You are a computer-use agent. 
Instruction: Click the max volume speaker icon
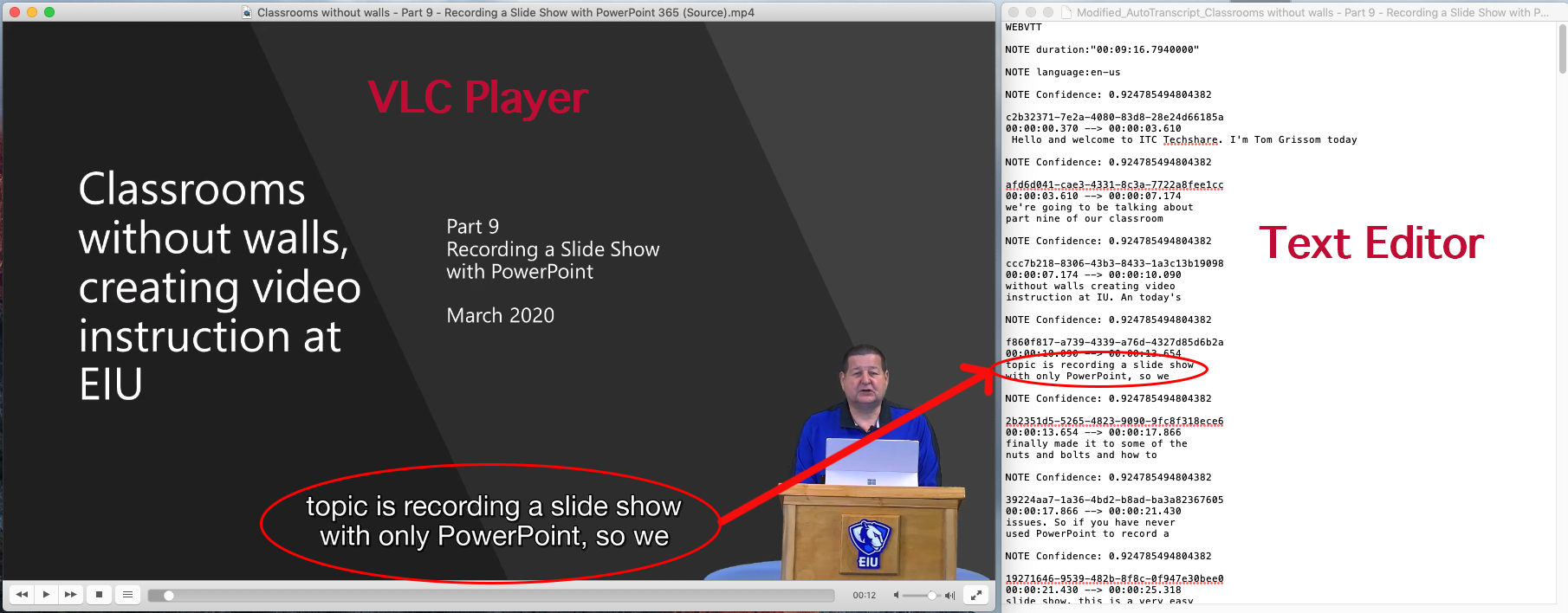click(949, 596)
